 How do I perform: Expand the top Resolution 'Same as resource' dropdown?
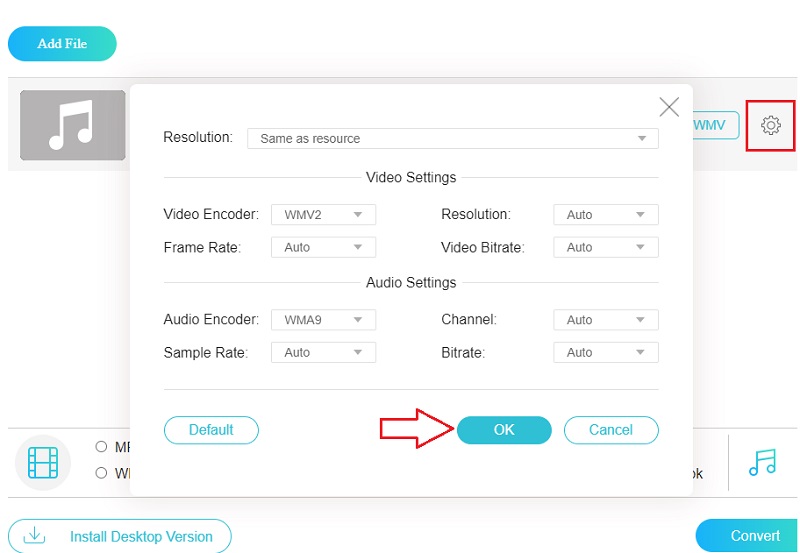(452, 138)
